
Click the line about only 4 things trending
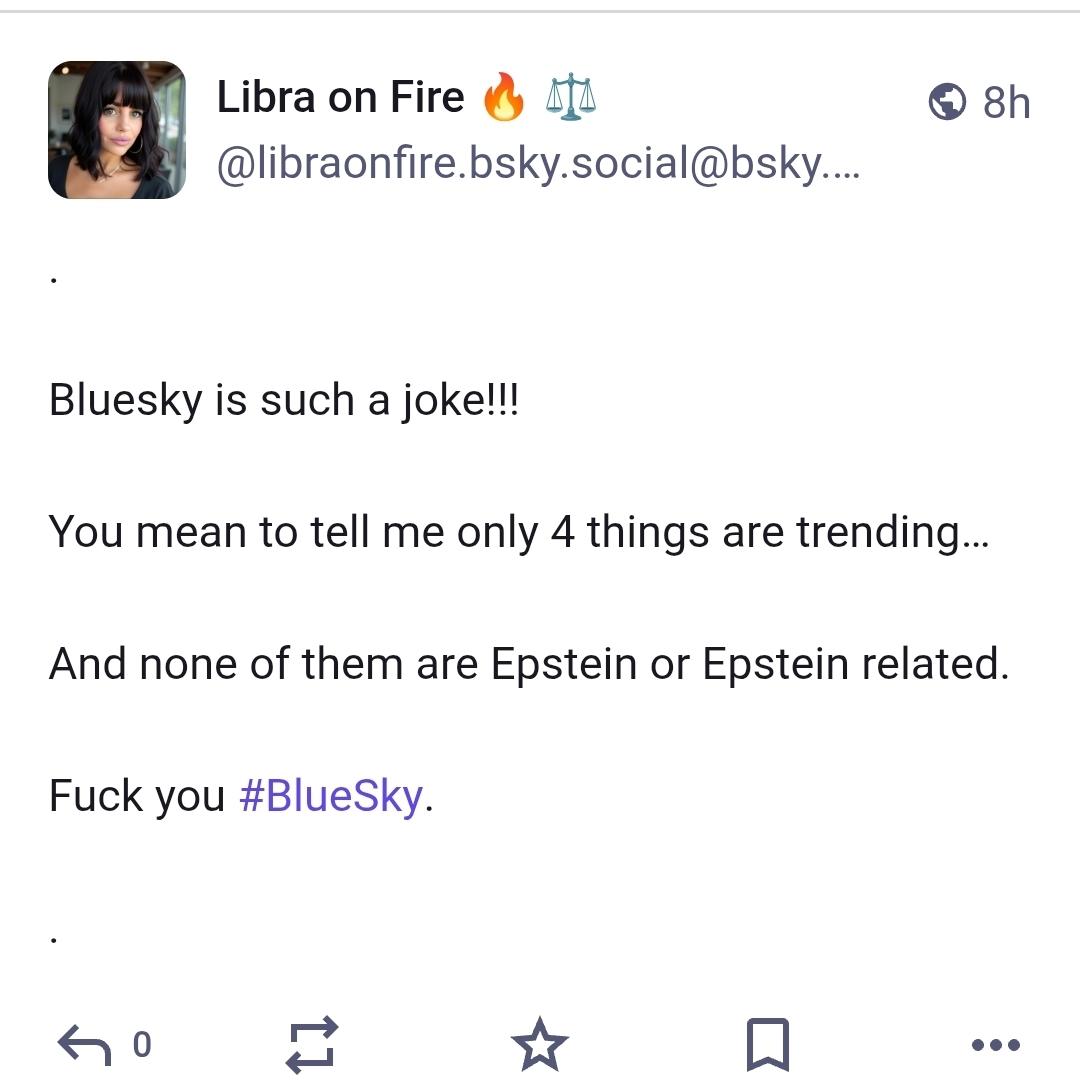518,532
